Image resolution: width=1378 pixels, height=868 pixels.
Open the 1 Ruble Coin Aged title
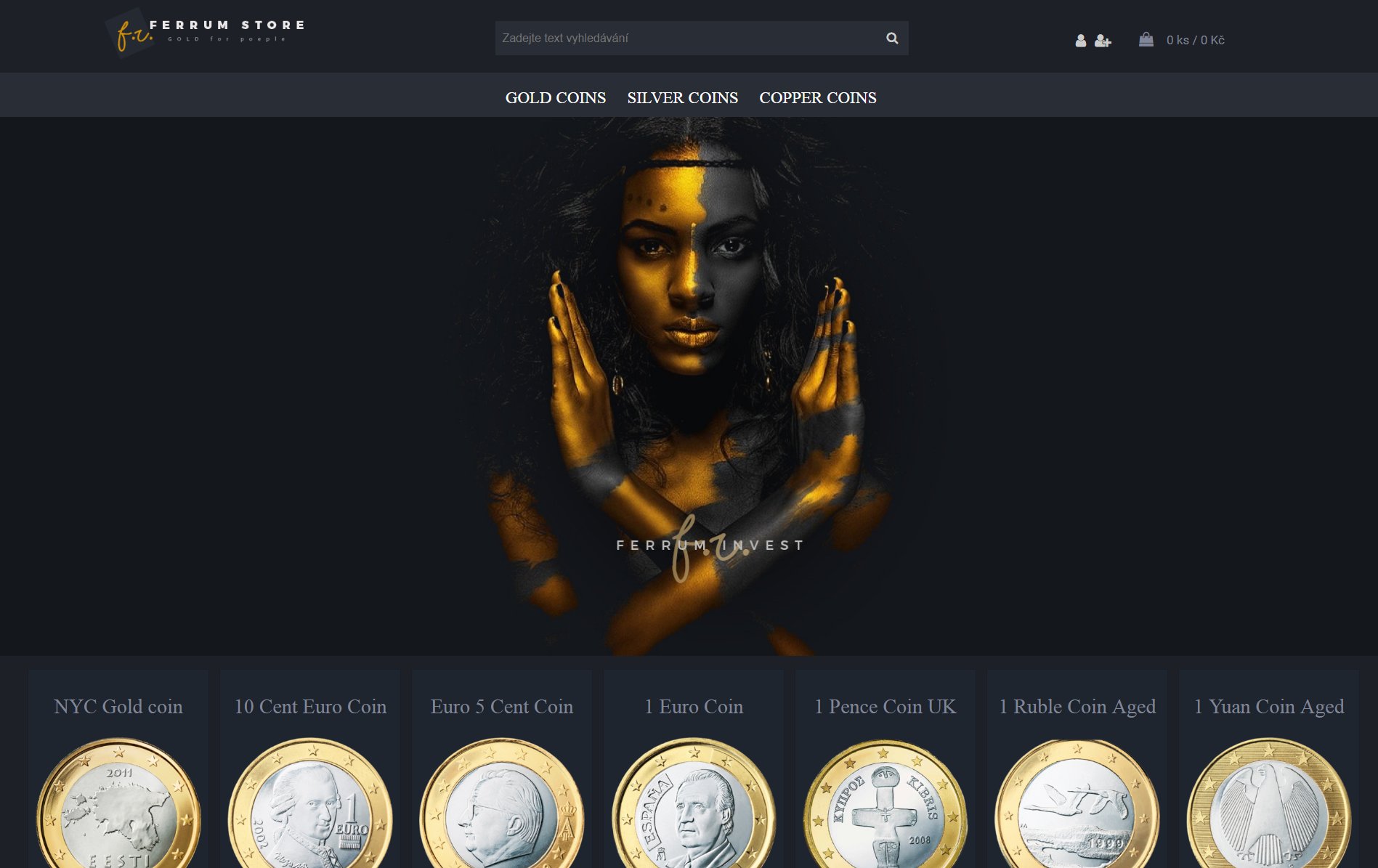(1077, 707)
